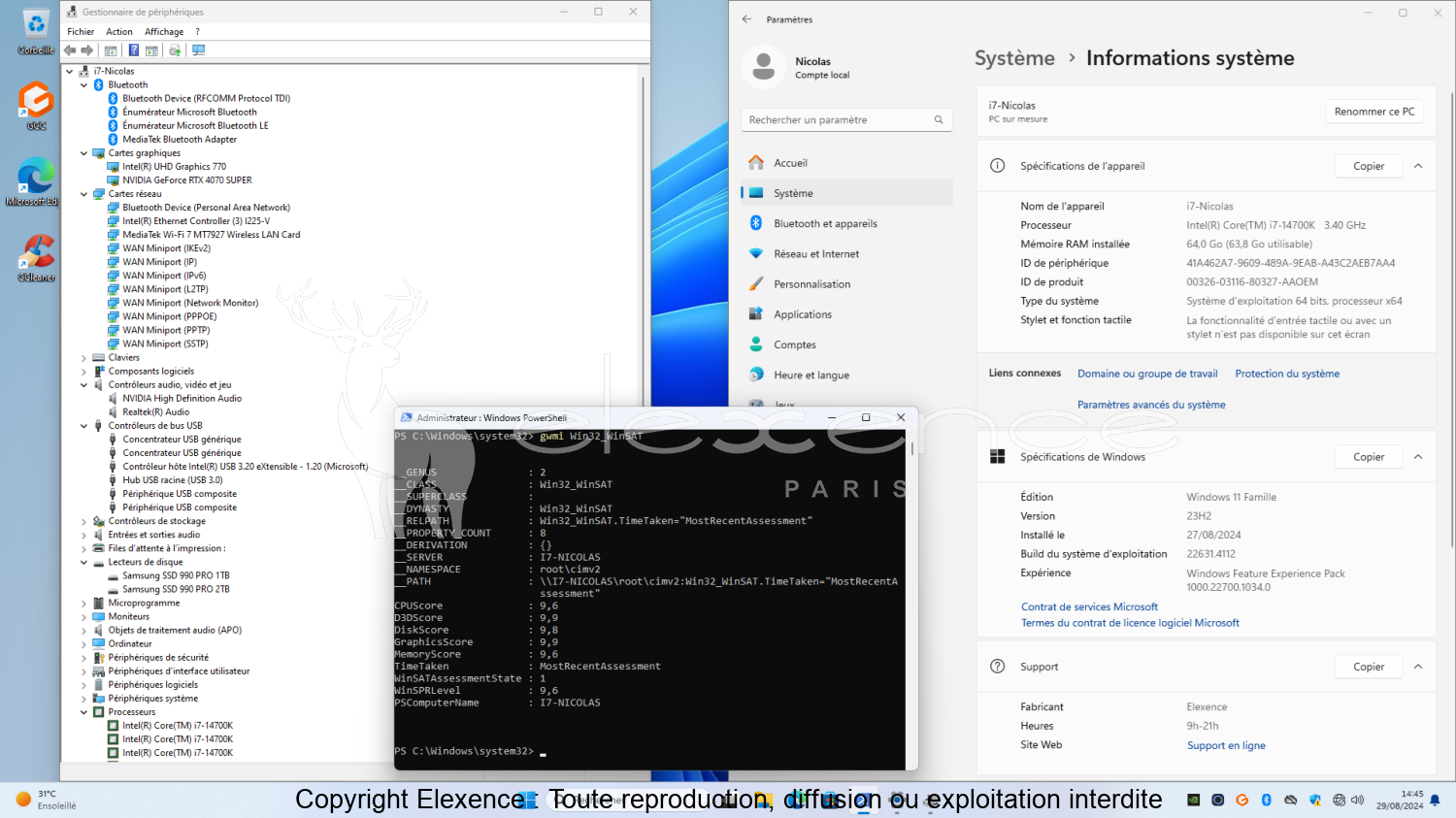This screenshot has width=1456, height=818.
Task: Click the NVIDIA icon in system tray
Action: coord(1193,800)
